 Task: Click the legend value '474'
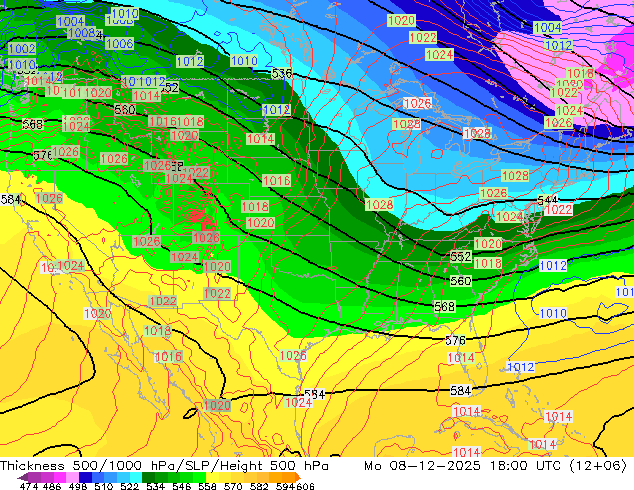point(29,486)
